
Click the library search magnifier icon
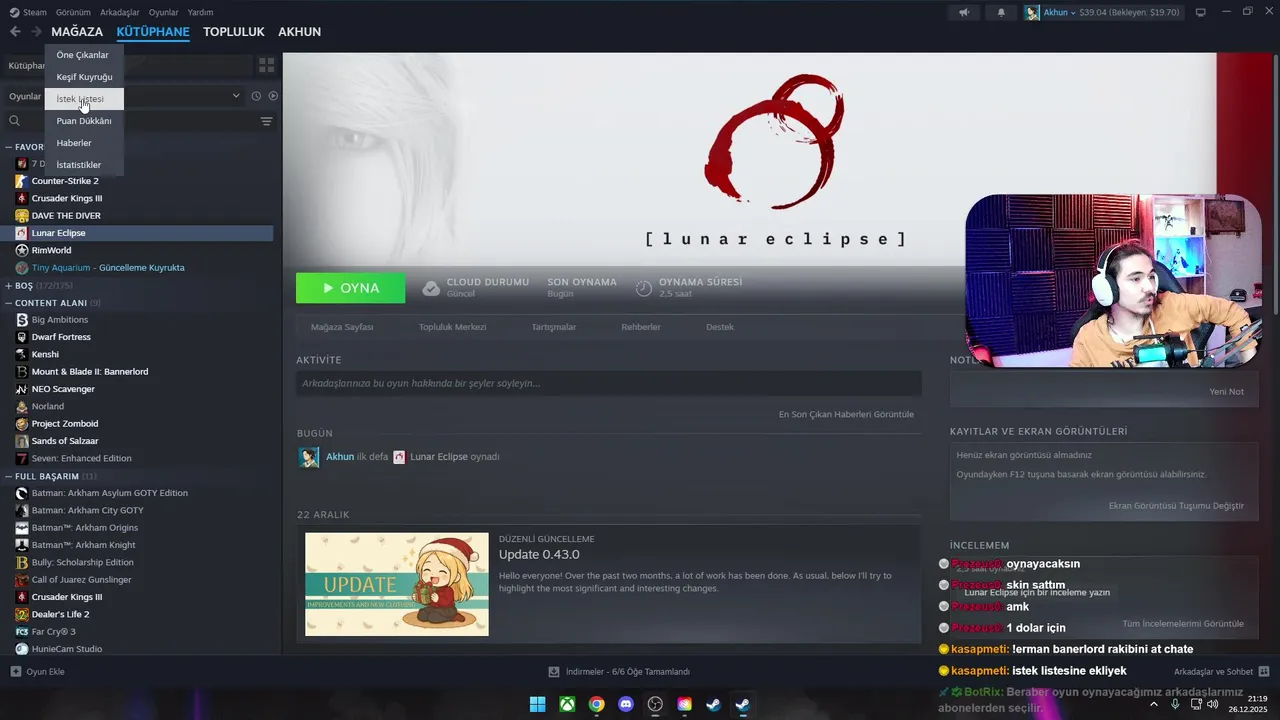tap(15, 121)
